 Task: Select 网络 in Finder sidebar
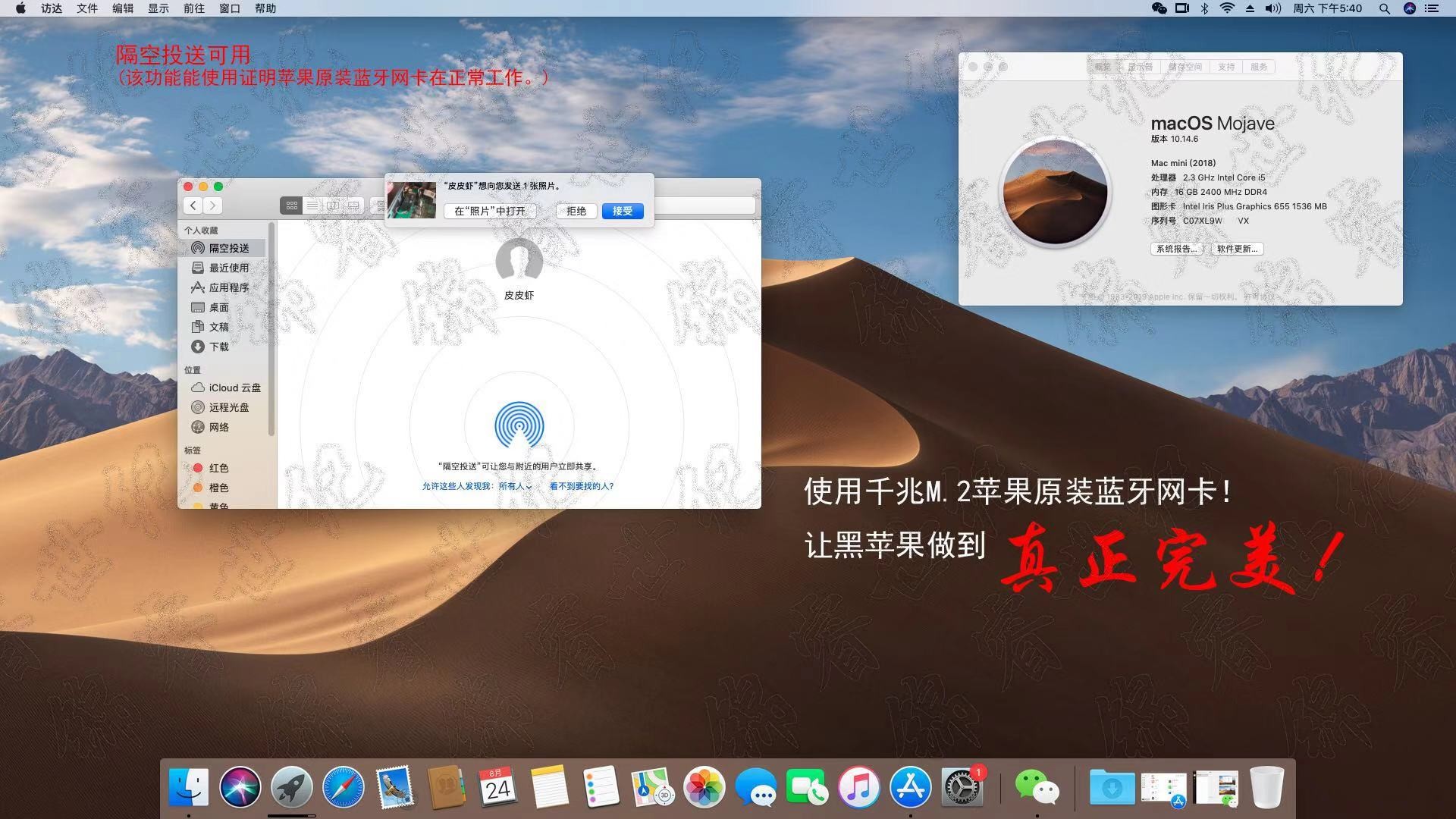pos(223,427)
